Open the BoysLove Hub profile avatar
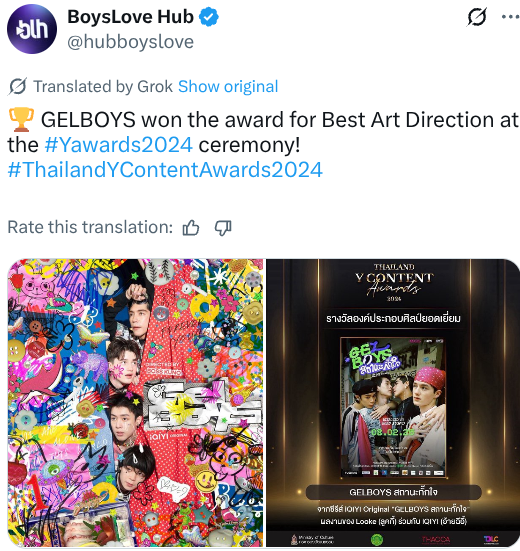 pyautogui.click(x=32, y=29)
